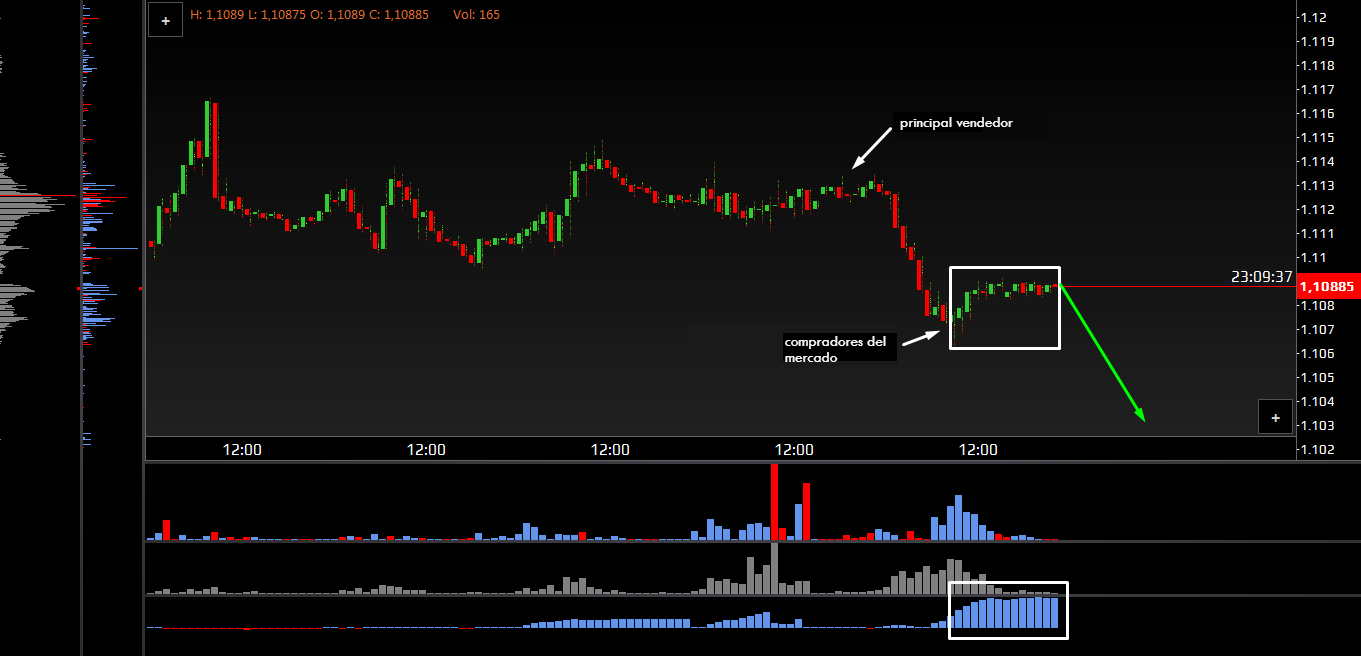Click the 'Vol: 165' volume readout
1361x656 pixels.
pyautogui.click(x=476, y=15)
